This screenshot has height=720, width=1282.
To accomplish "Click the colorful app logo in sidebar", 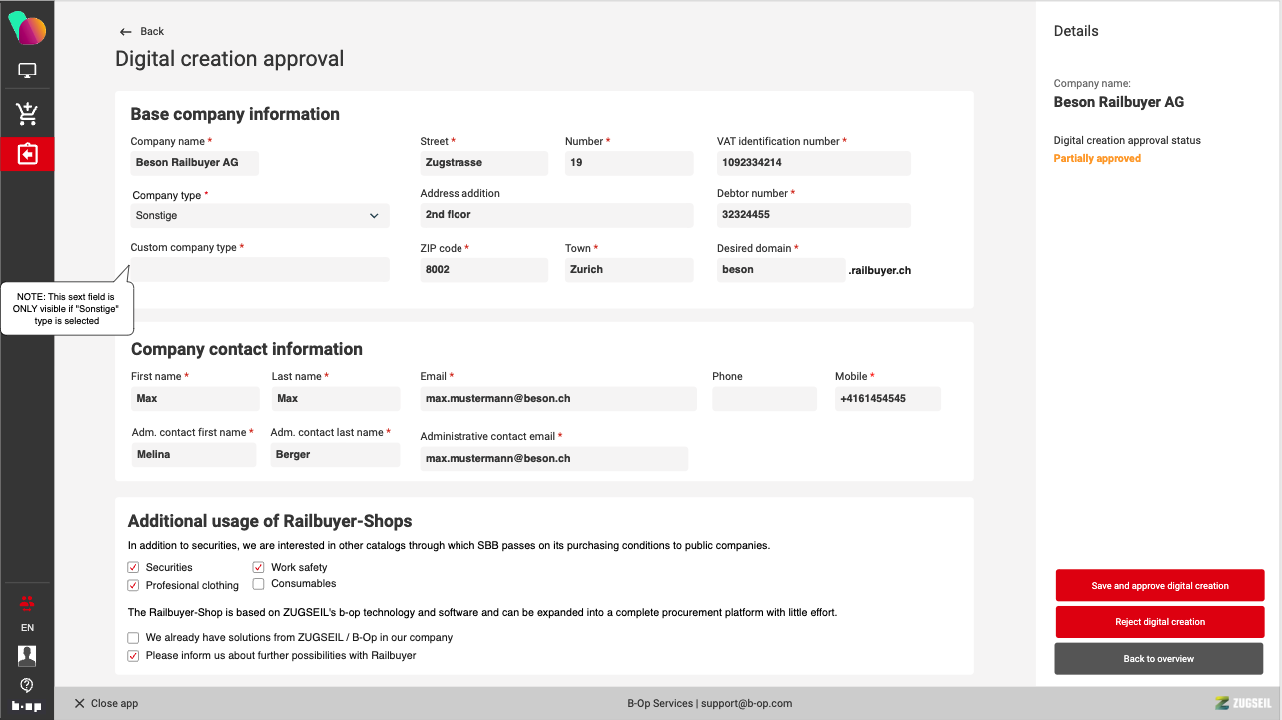I will 27,28.
